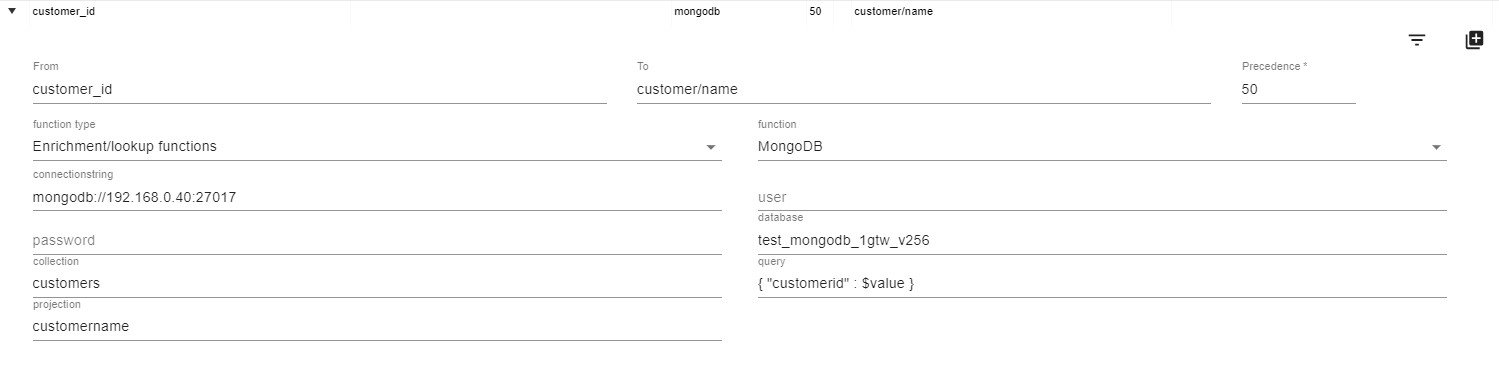This screenshot has width=1499, height=376.
Task: Select the collection field customers
Action: tap(377, 283)
